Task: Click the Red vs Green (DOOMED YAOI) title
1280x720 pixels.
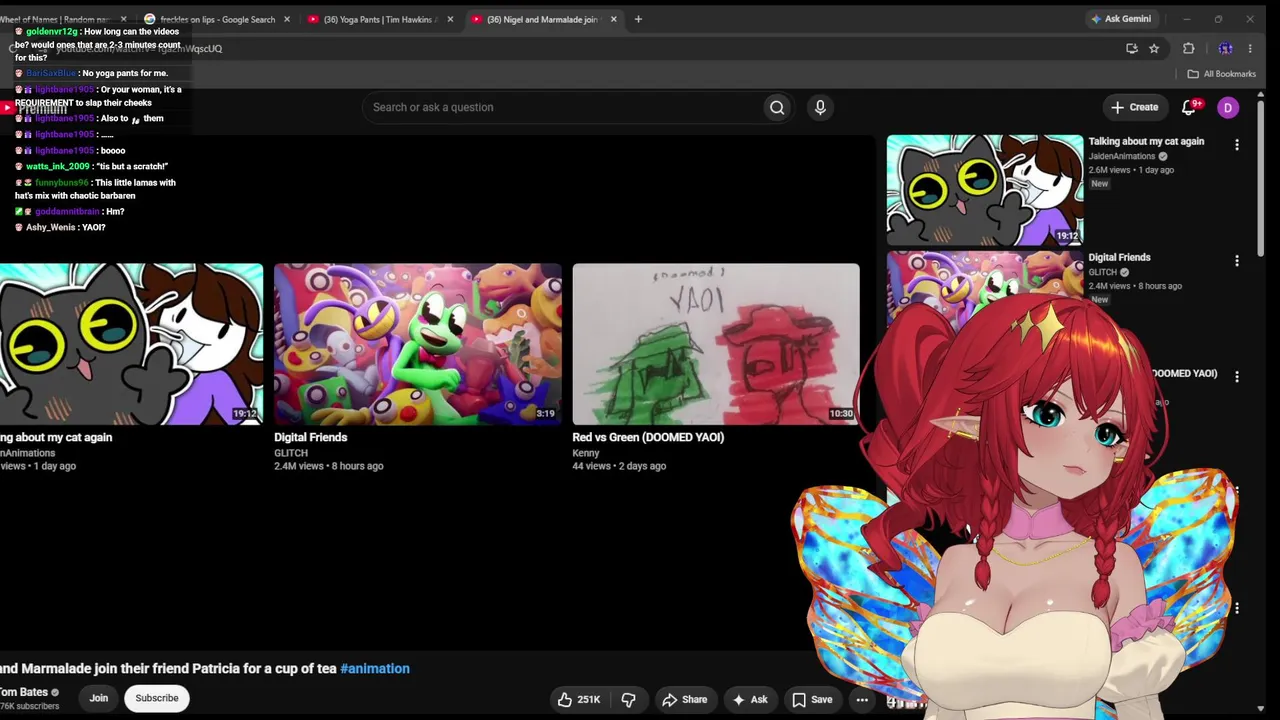Action: [x=648, y=437]
